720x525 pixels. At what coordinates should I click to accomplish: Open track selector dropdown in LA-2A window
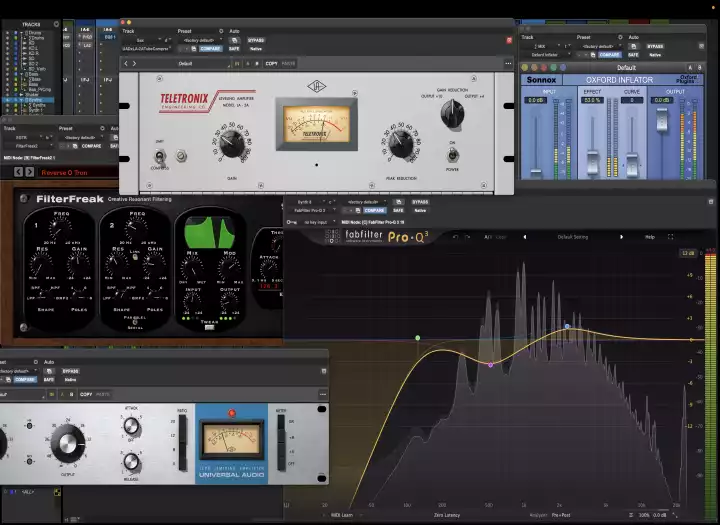coord(141,40)
